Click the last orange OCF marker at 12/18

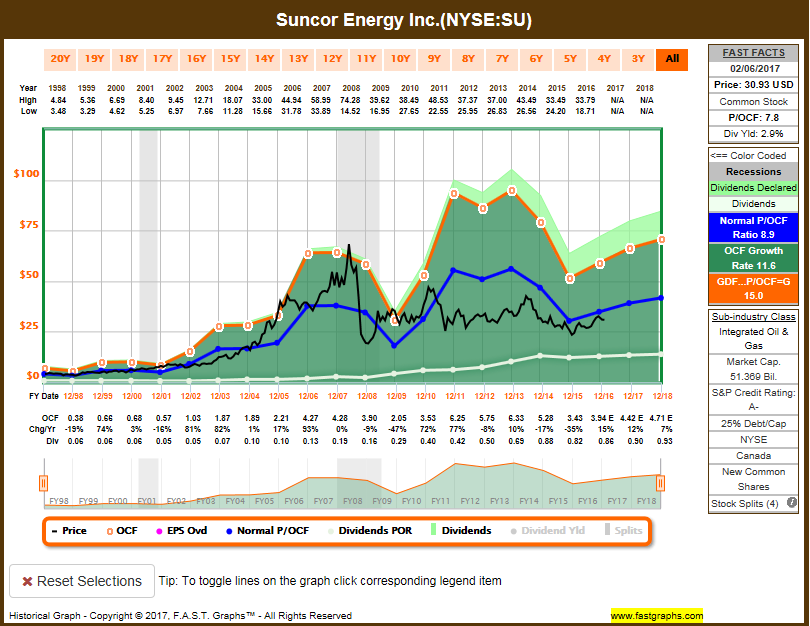pos(660,239)
